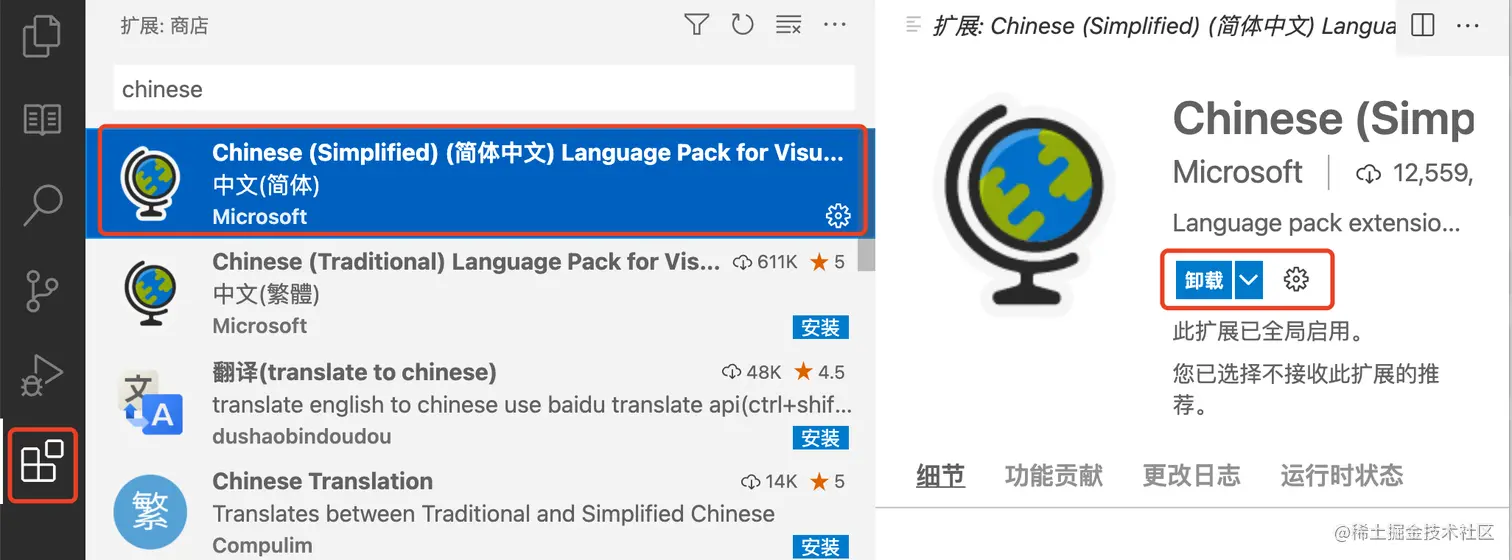Open manage gear on Chinese Simplified item
Viewport: 1512px width, 560px height.
point(837,215)
